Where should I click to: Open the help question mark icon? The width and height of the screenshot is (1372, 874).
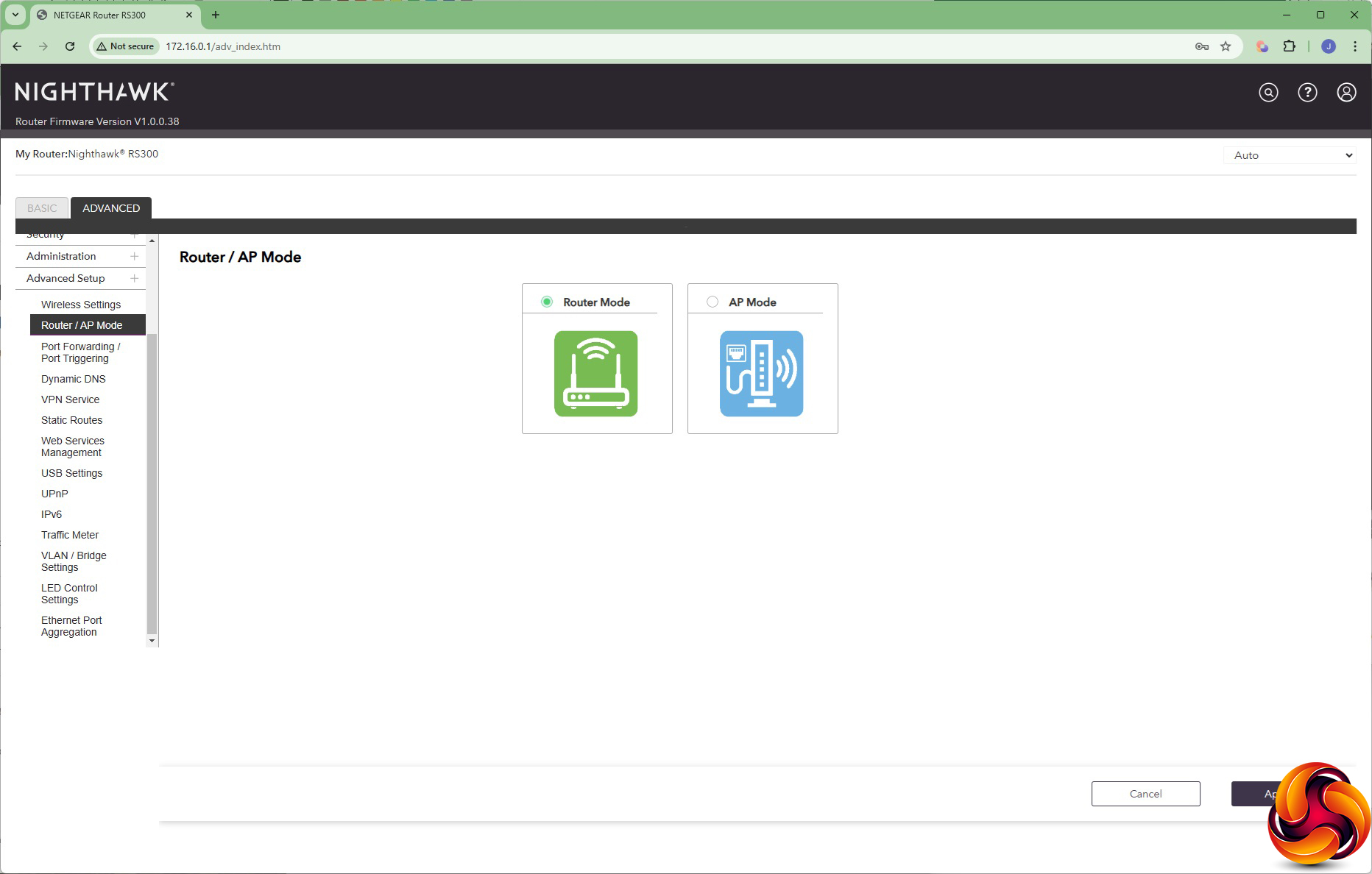pyautogui.click(x=1307, y=93)
